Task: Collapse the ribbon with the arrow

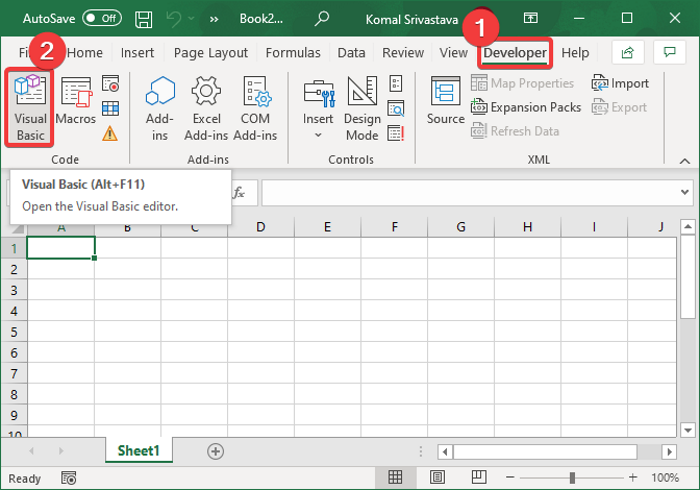Action: pos(684,161)
